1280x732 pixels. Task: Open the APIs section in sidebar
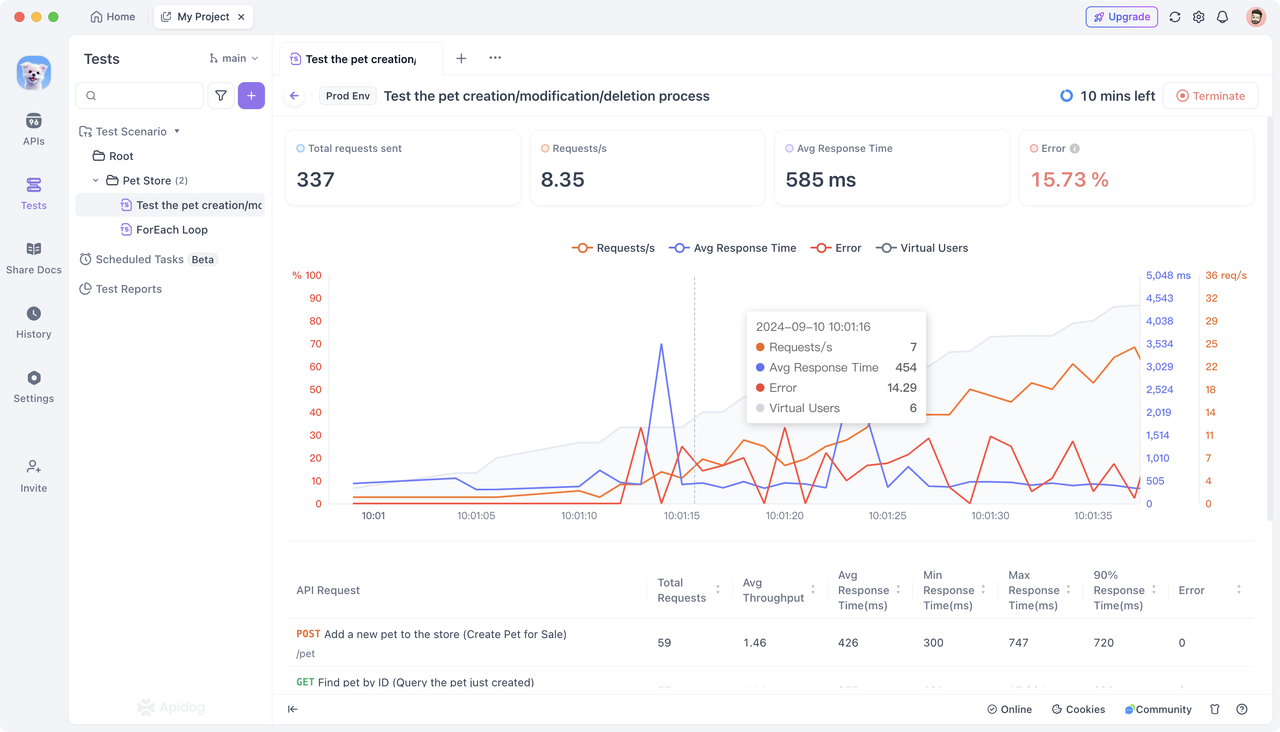click(x=34, y=129)
